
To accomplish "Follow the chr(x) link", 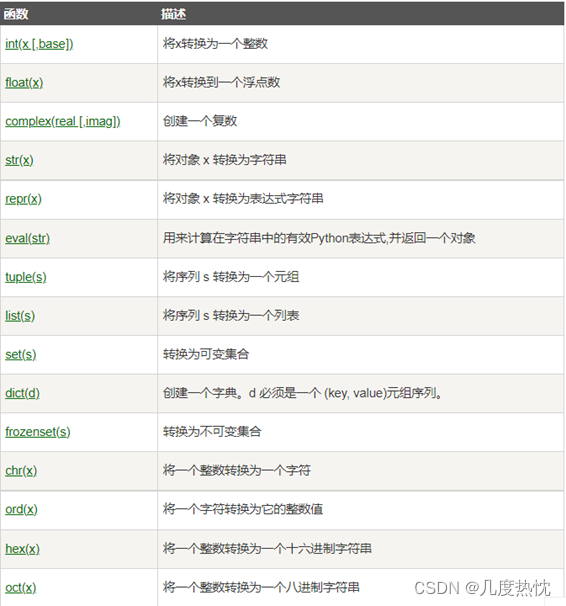I will [21, 471].
